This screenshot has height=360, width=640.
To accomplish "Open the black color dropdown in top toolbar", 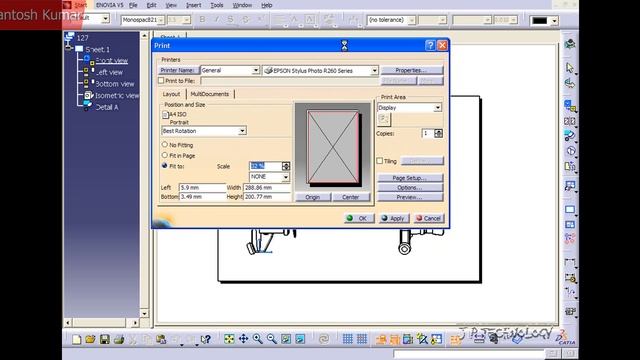I will [554, 20].
